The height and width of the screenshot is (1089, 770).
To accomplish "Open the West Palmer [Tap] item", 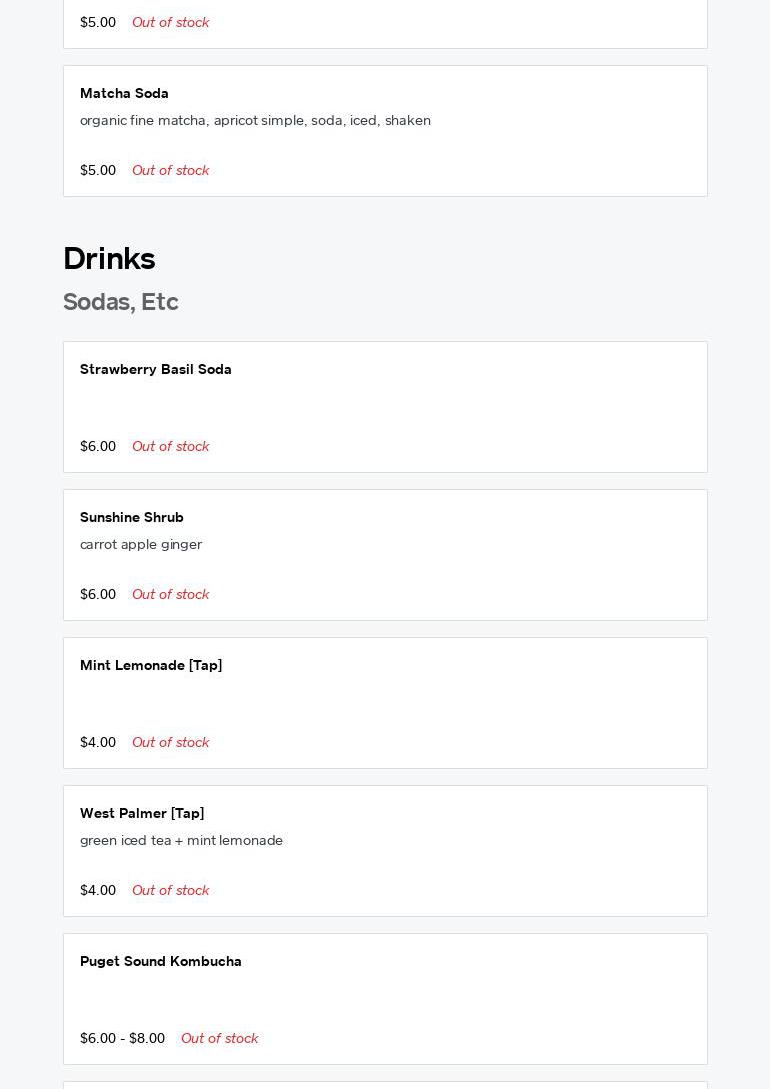I will pos(142,813).
